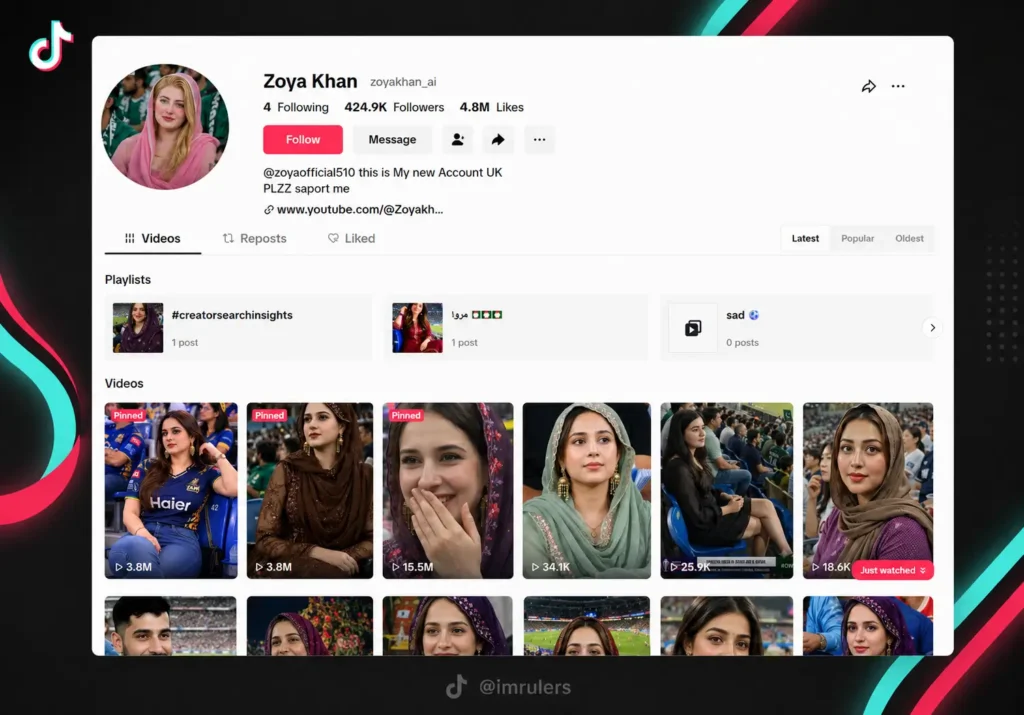Open the 25.9K views stadium seat video
Image resolution: width=1024 pixels, height=715 pixels.
(727, 490)
